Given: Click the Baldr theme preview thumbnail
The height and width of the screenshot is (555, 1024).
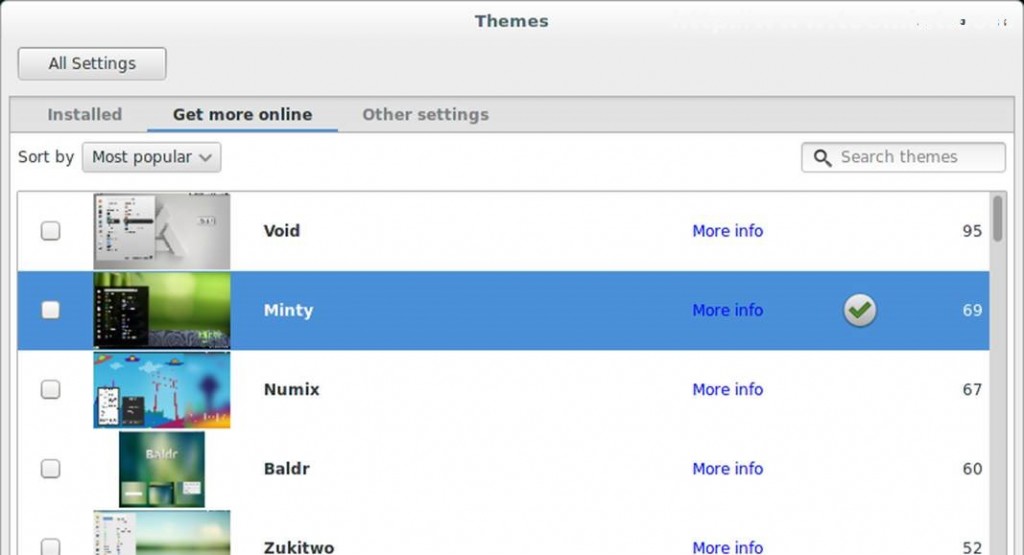Looking at the screenshot, I should click(162, 468).
